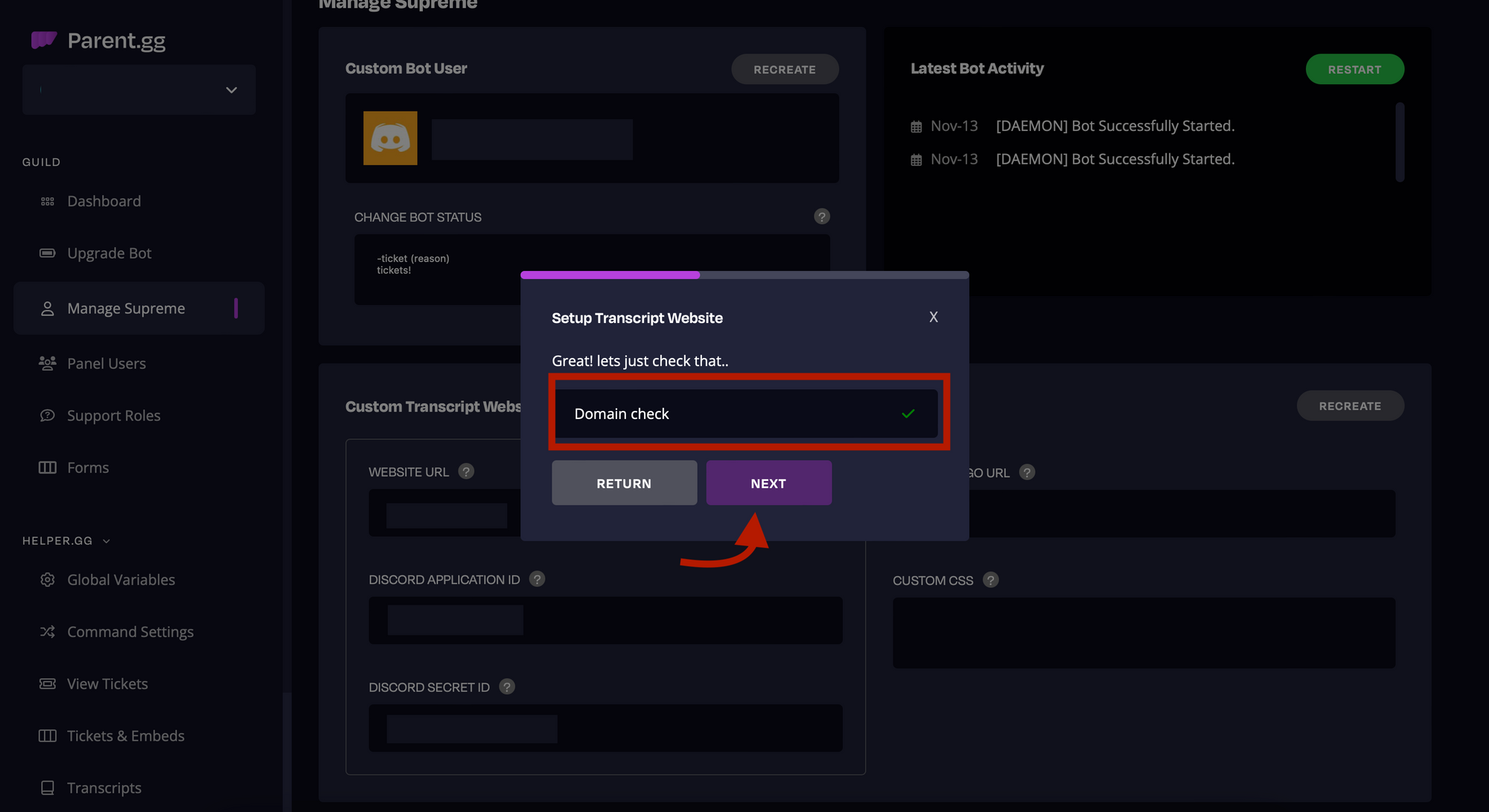
Task: Click the sidebar scrollbar
Action: click(x=287, y=752)
